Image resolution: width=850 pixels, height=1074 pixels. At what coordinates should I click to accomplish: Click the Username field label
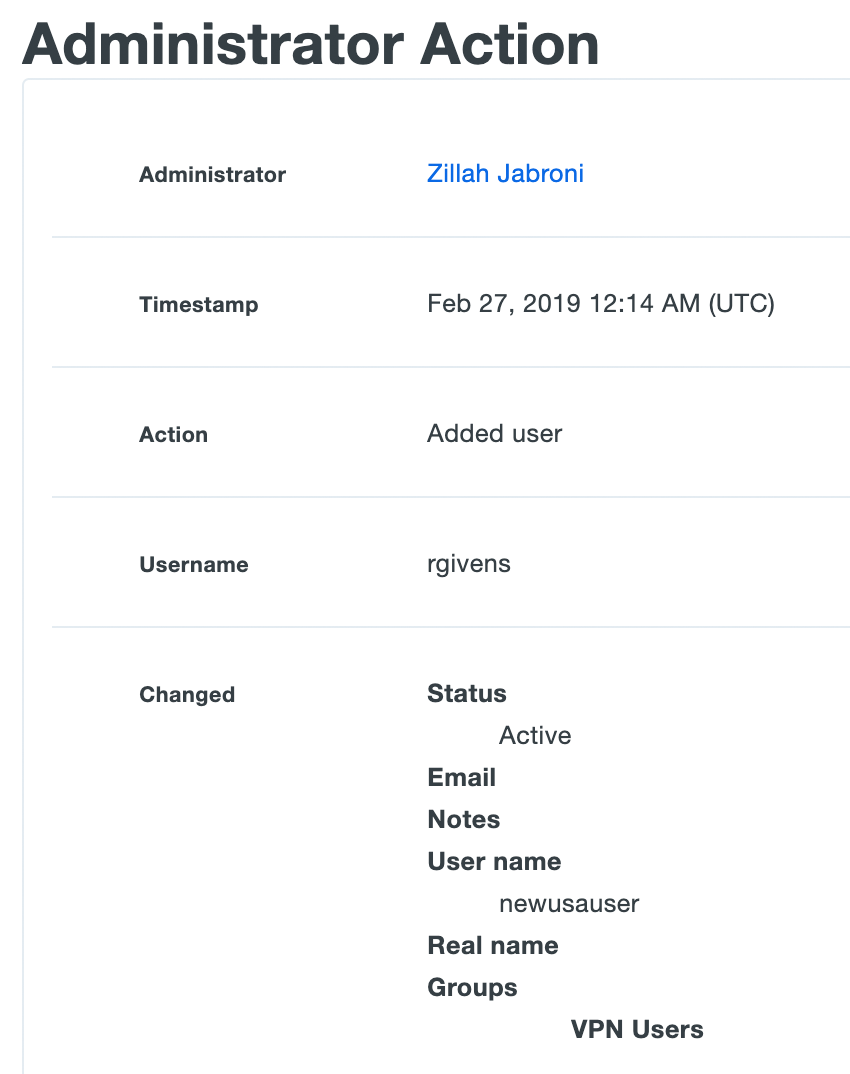point(193,565)
